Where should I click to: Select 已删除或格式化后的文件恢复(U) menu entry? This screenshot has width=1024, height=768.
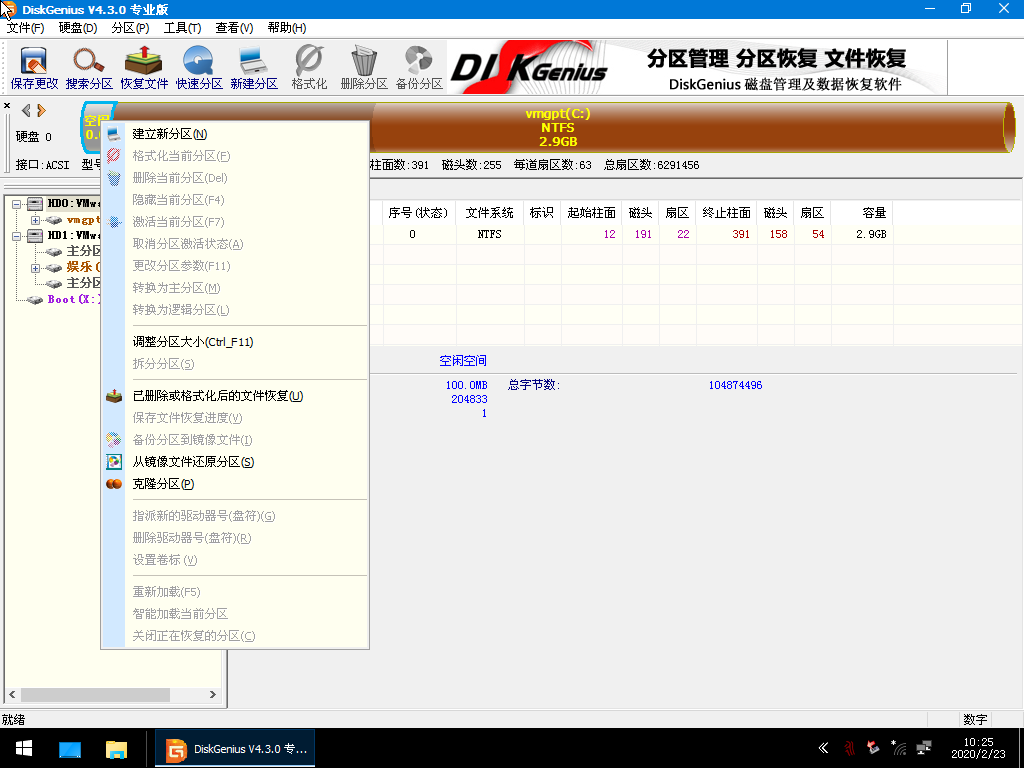pos(235,396)
